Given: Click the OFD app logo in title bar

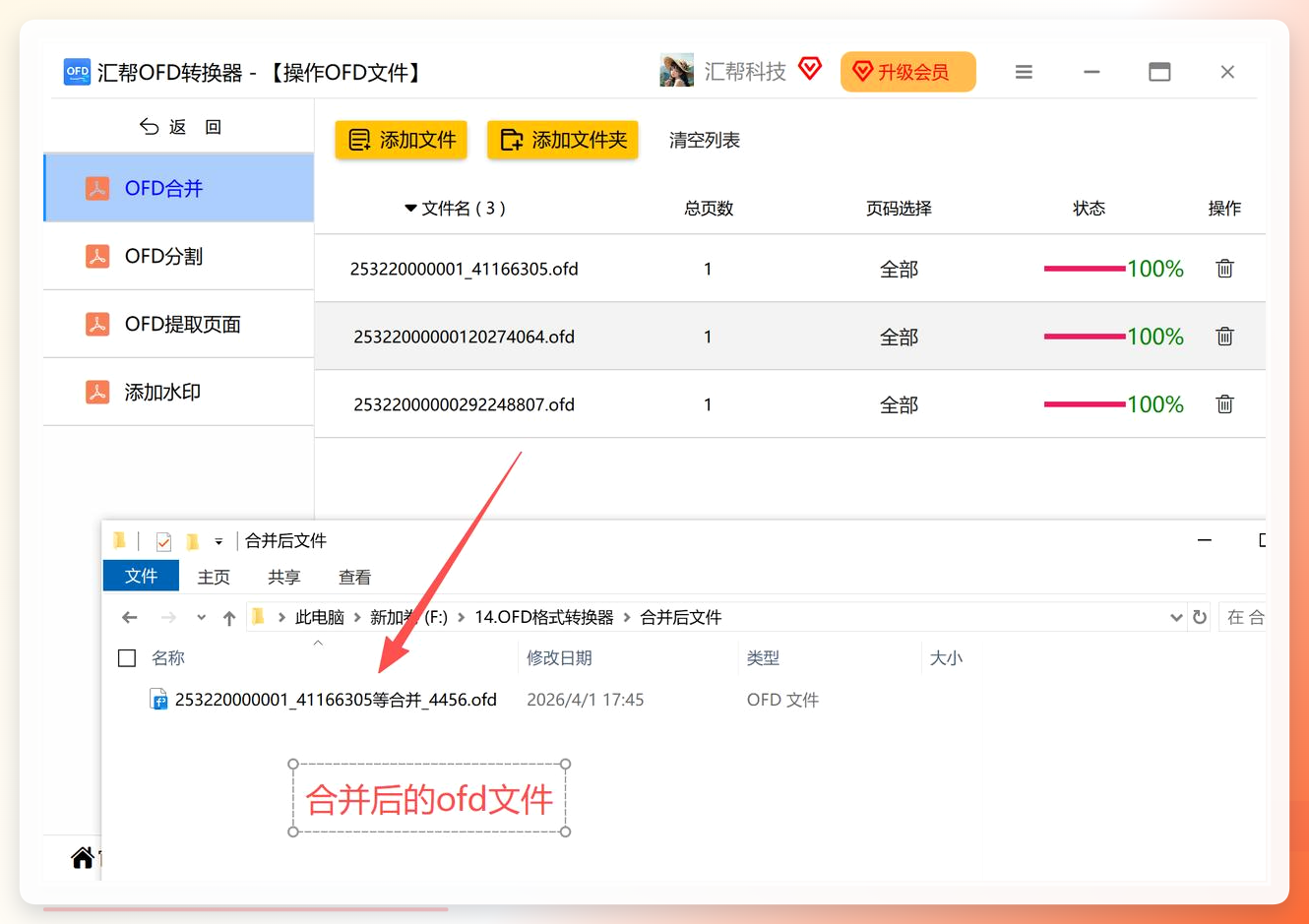Looking at the screenshot, I should click(77, 72).
